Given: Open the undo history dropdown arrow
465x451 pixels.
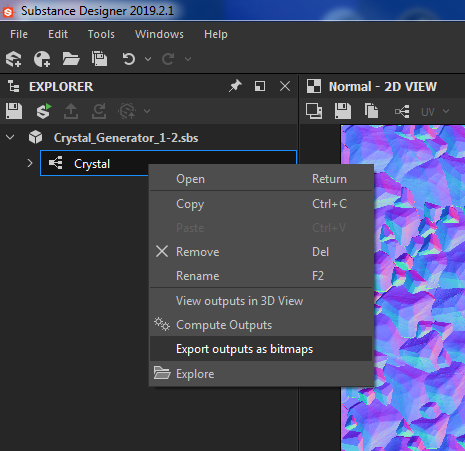Looking at the screenshot, I should tap(148, 59).
